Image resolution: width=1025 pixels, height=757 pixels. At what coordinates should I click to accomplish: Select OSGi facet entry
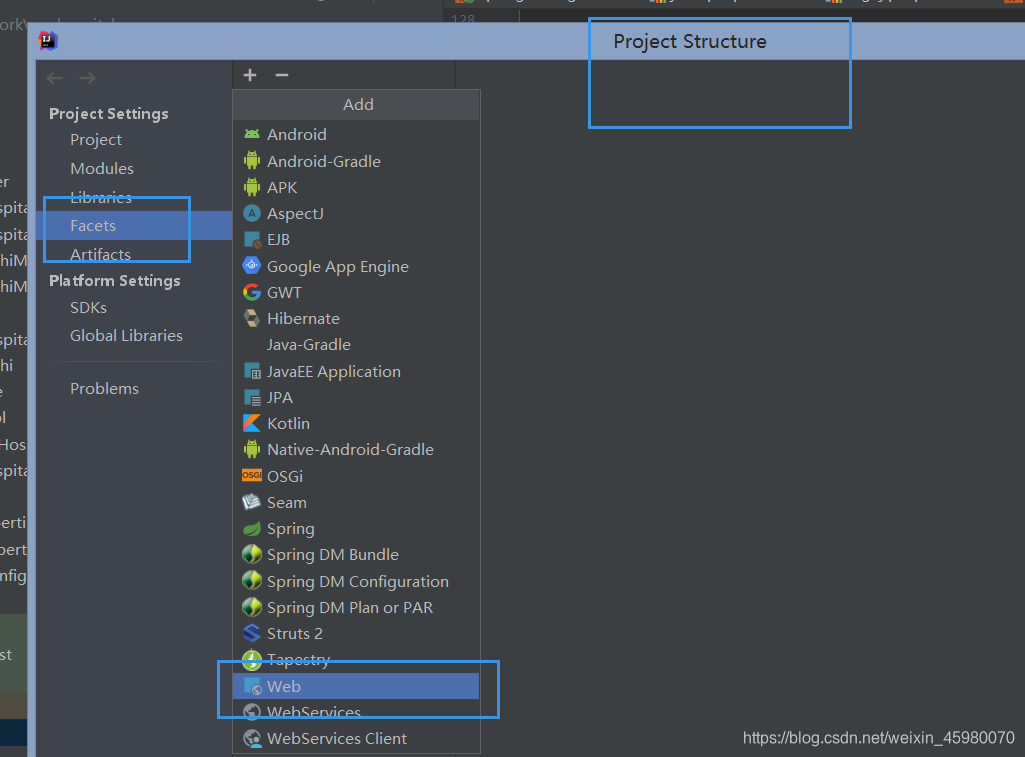pos(356,476)
